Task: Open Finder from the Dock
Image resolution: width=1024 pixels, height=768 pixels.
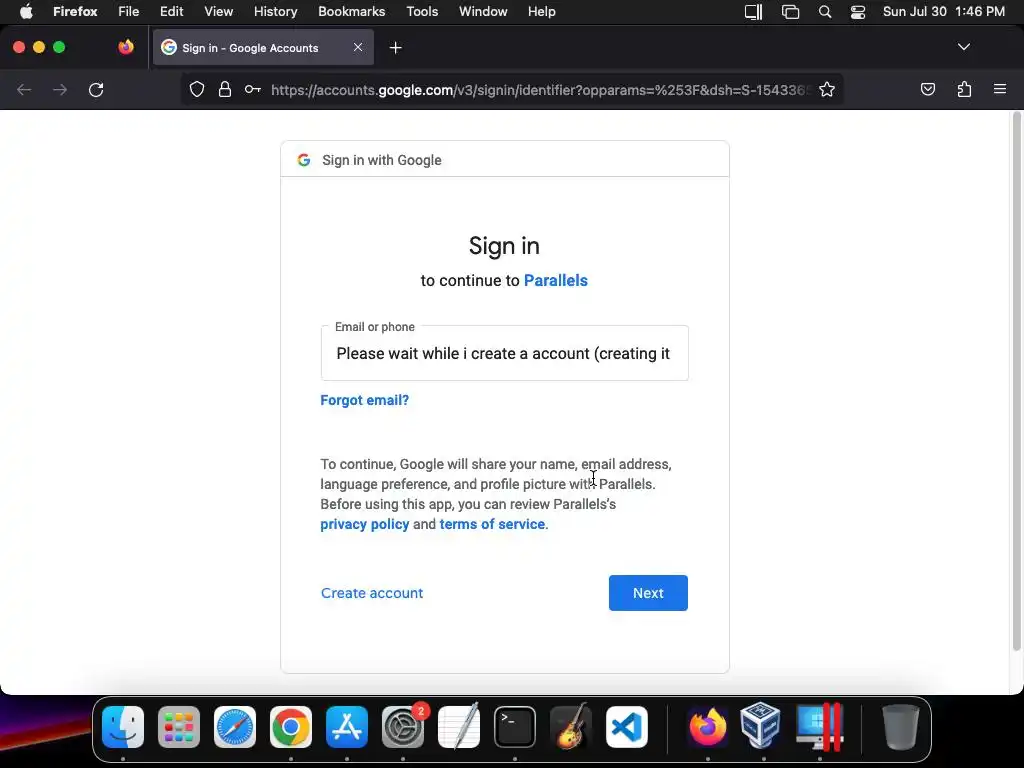Action: pos(123,727)
